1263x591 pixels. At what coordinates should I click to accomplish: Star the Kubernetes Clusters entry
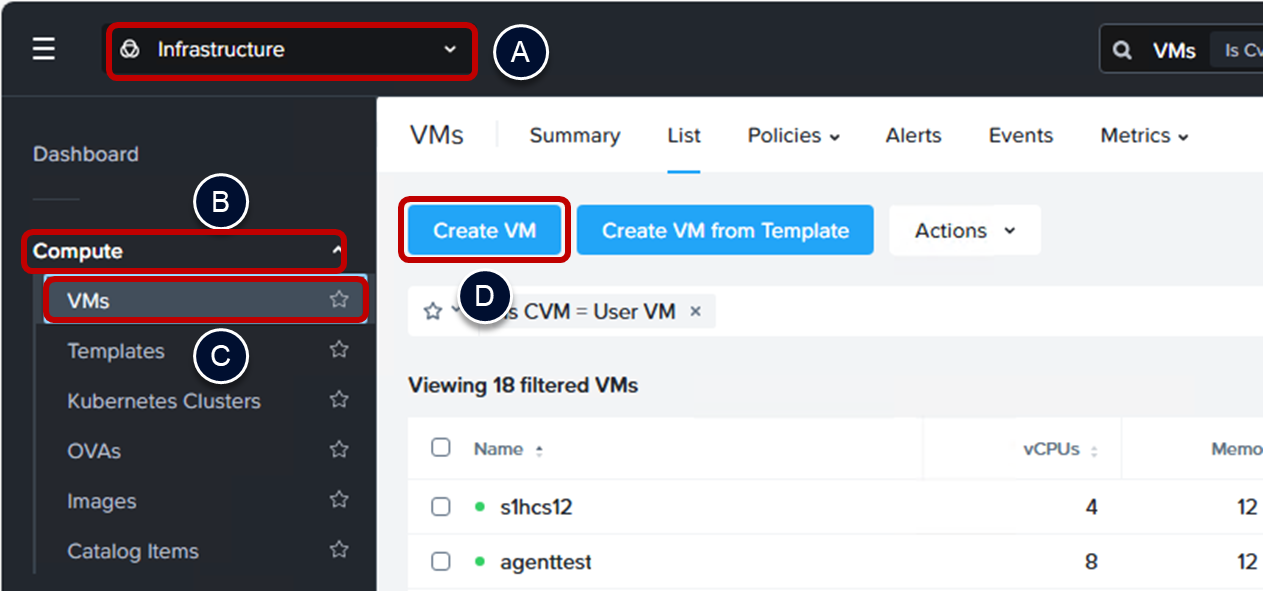click(339, 400)
